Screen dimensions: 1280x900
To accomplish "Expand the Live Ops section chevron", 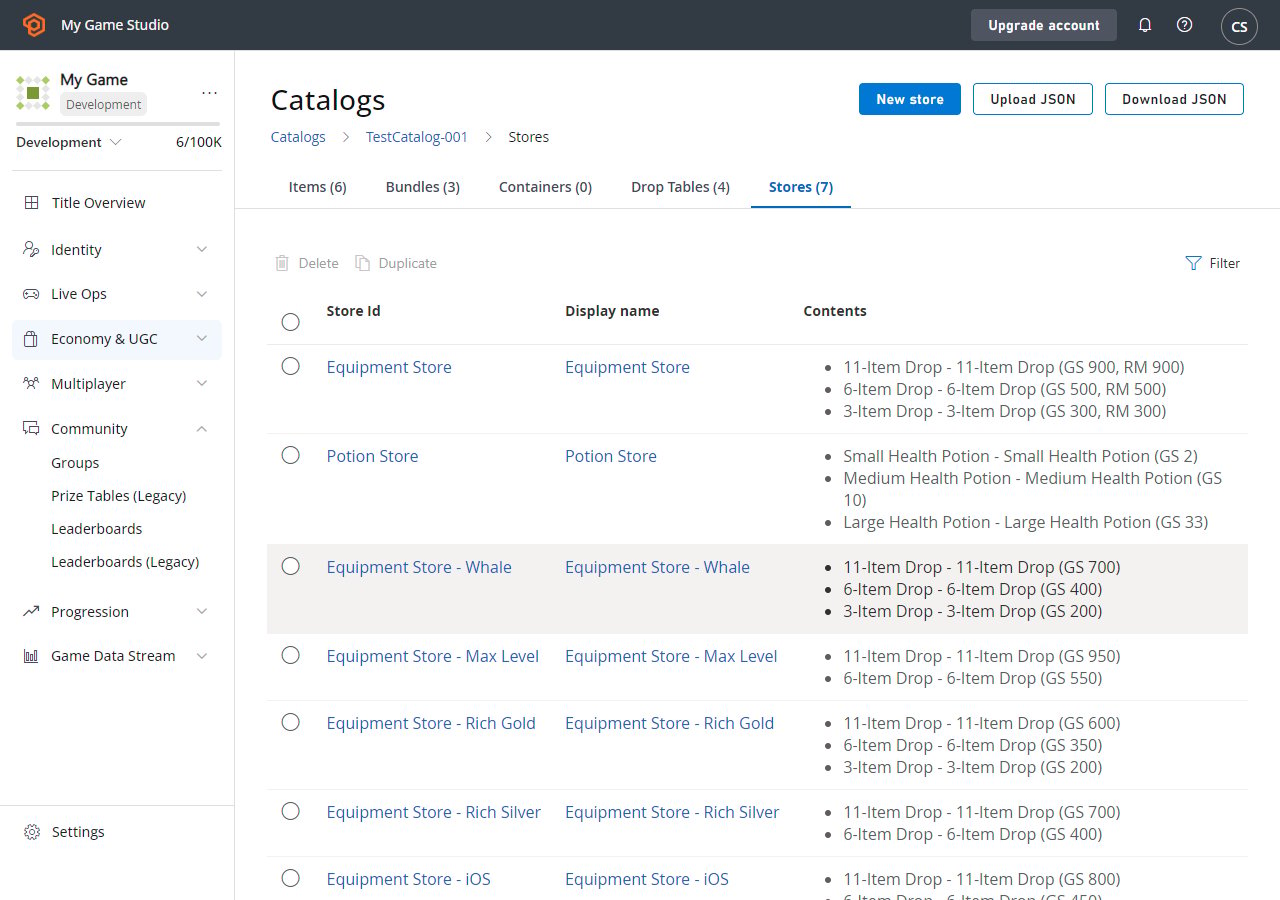I will pyautogui.click(x=202, y=294).
